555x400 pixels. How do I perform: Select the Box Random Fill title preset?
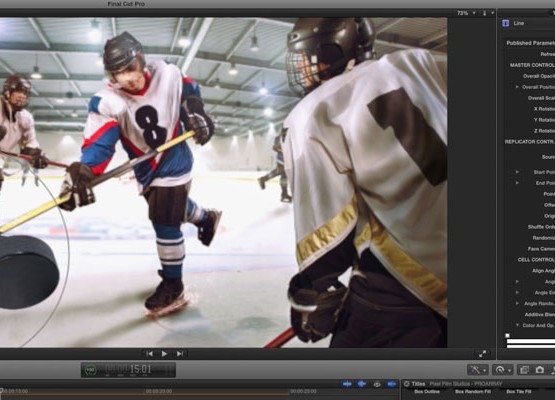[473, 392]
